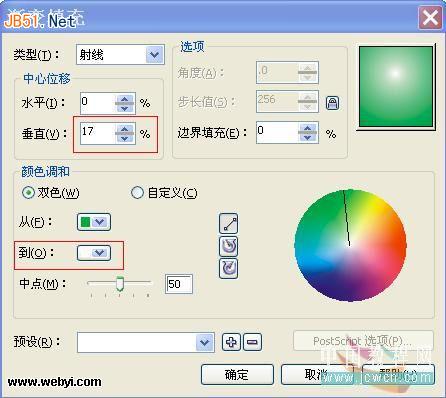446x398 pixels.
Task: Remove preset with the minus button
Action: [x=252, y=342]
